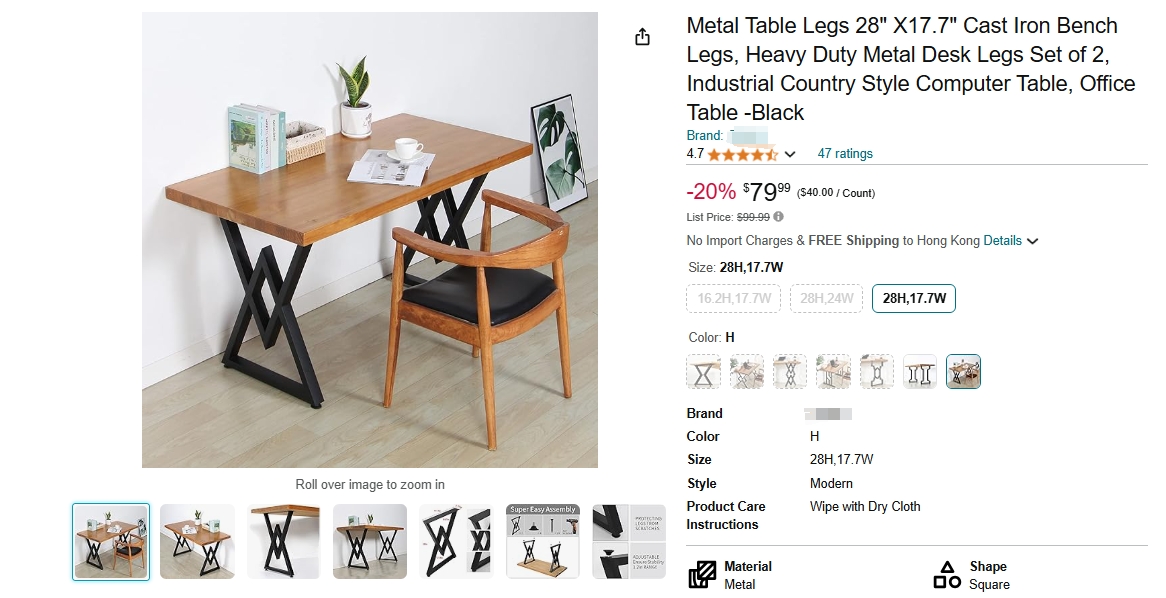Choose the first color swatch table legs
The width and height of the screenshot is (1166, 598).
pyautogui.click(x=703, y=372)
